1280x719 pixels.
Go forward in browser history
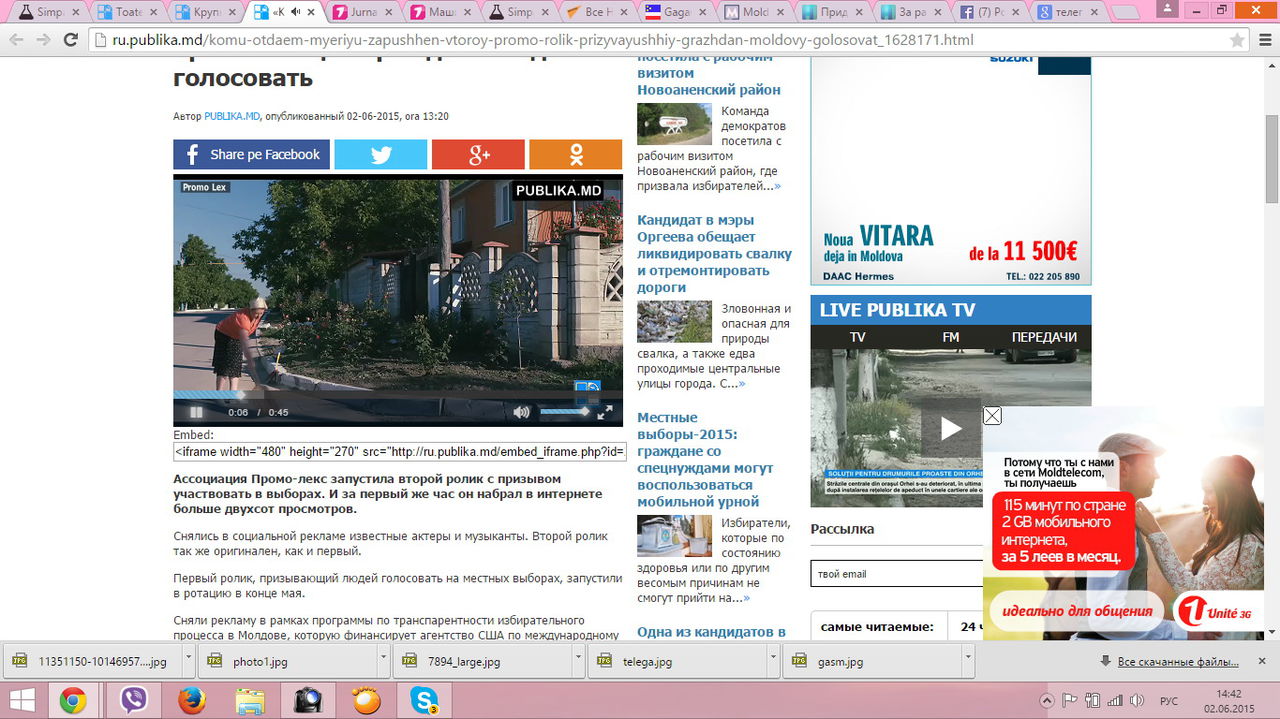click(x=43, y=40)
